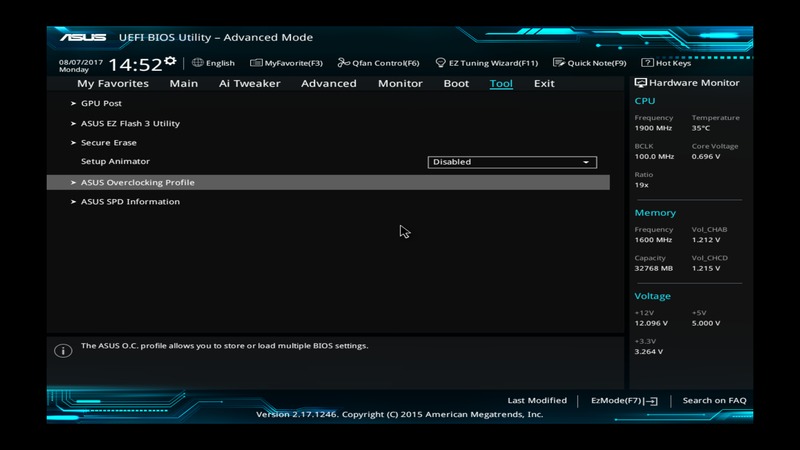Viewport: 800px width, 450px height.
Task: Open ASUS SPD Information entry
Action: pos(130,201)
